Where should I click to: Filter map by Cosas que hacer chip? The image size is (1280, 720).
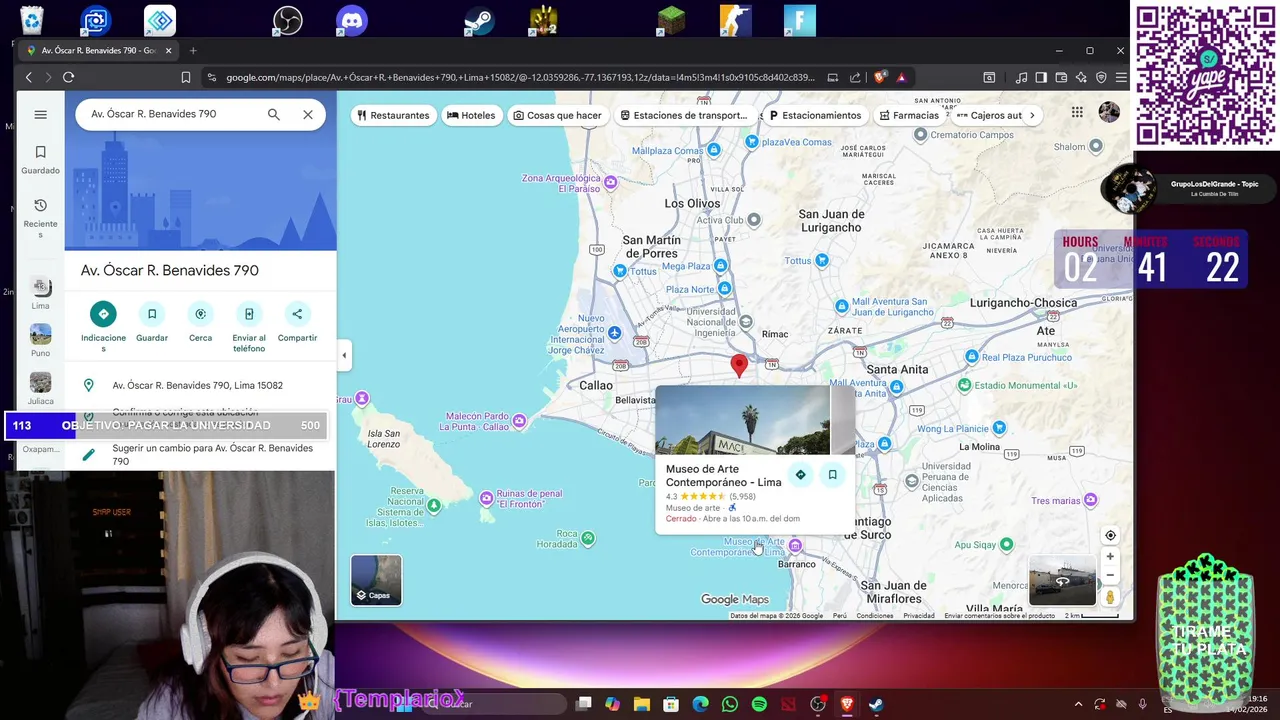pos(558,115)
